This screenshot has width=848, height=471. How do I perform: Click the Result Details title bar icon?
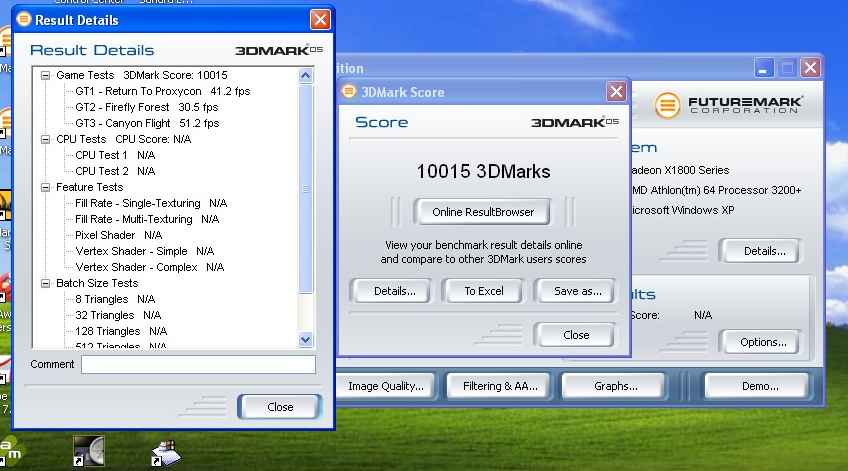pyautogui.click(x=20, y=19)
